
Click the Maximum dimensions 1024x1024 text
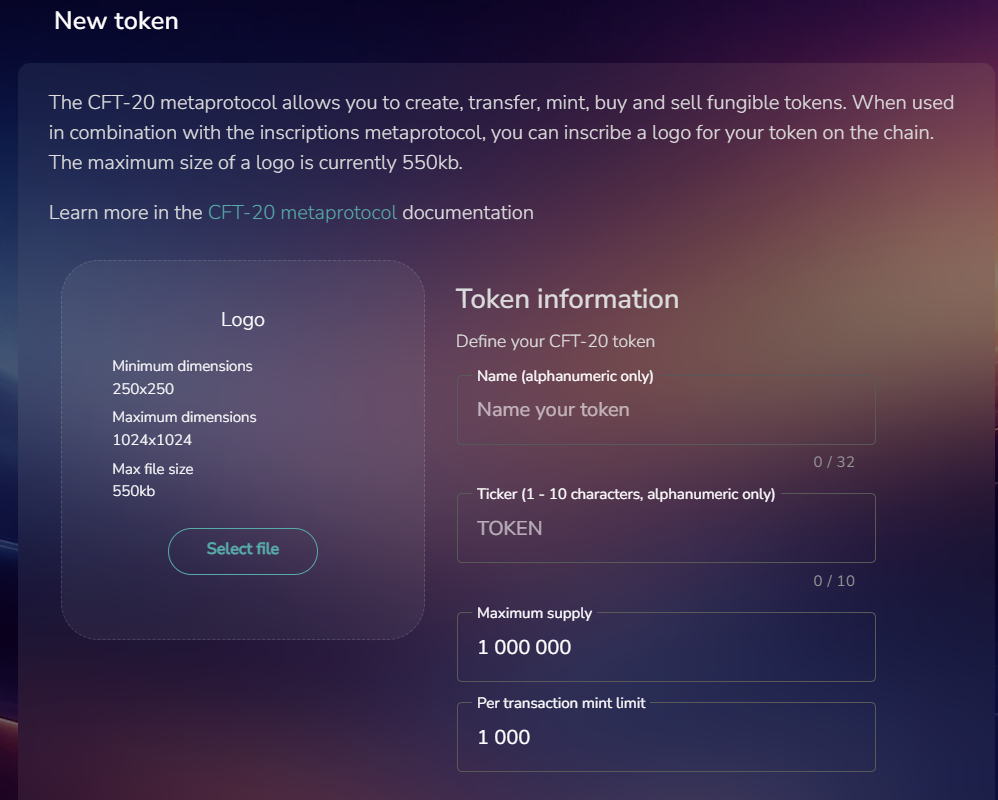point(184,428)
